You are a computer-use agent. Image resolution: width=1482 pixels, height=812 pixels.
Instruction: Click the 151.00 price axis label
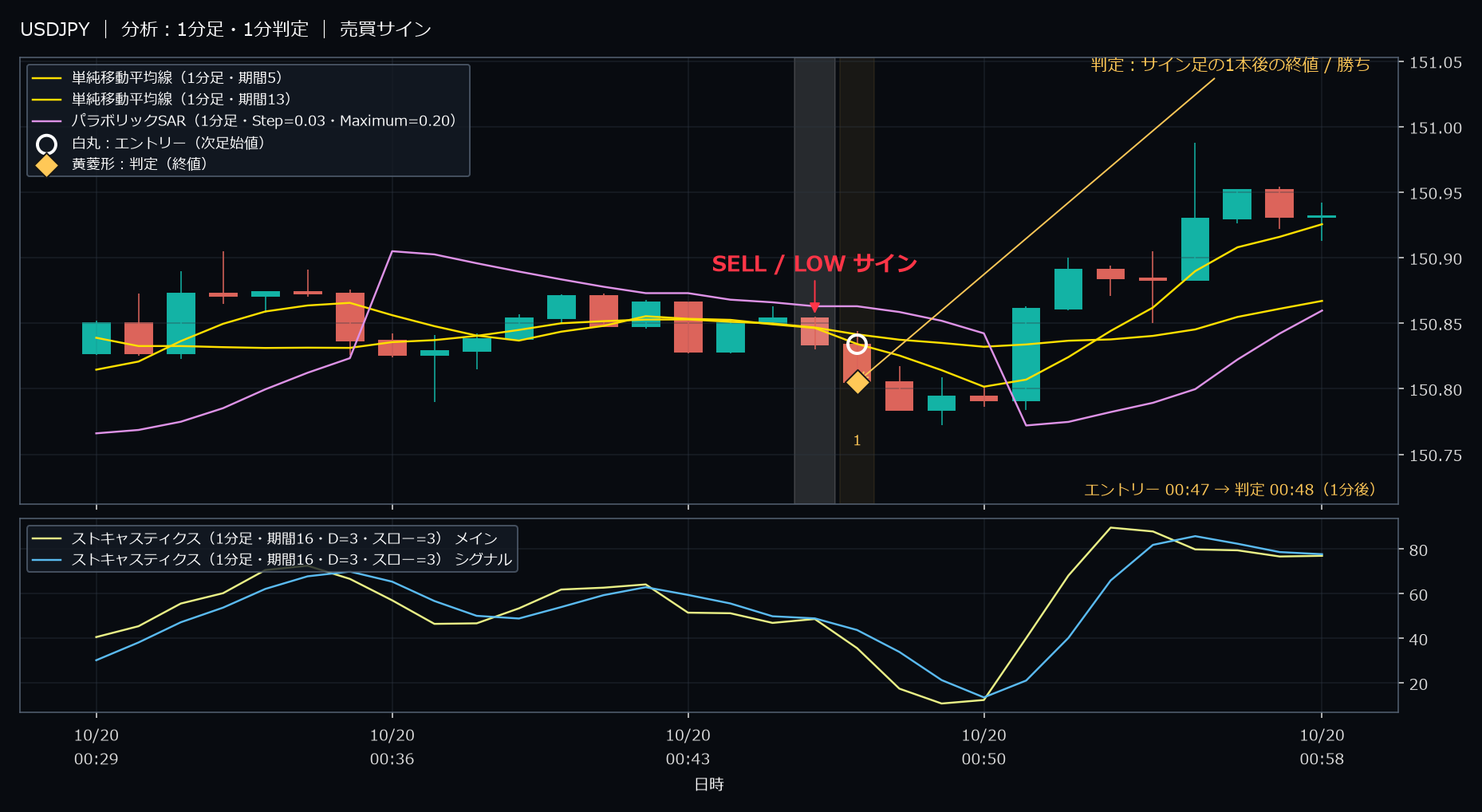[x=1436, y=128]
